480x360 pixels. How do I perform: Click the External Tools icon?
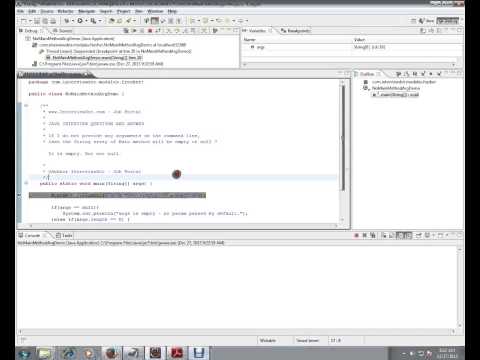94,21
